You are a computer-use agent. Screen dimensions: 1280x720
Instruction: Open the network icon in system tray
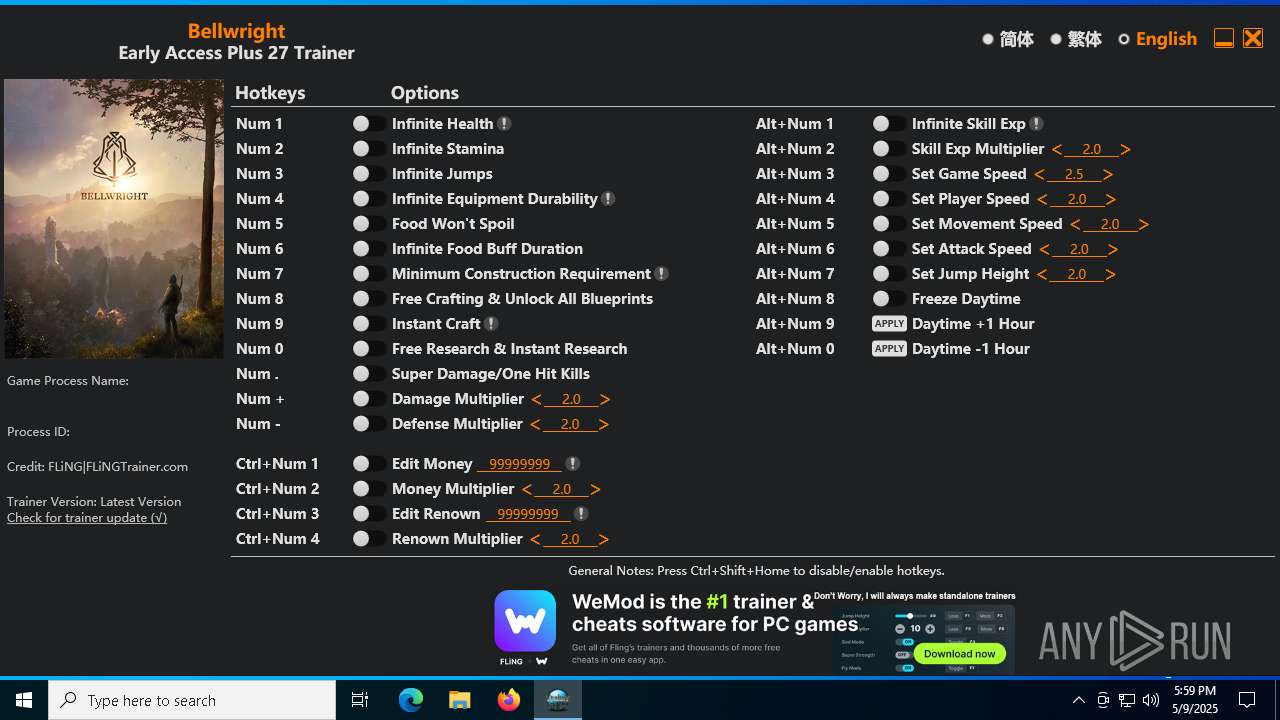(x=1127, y=700)
